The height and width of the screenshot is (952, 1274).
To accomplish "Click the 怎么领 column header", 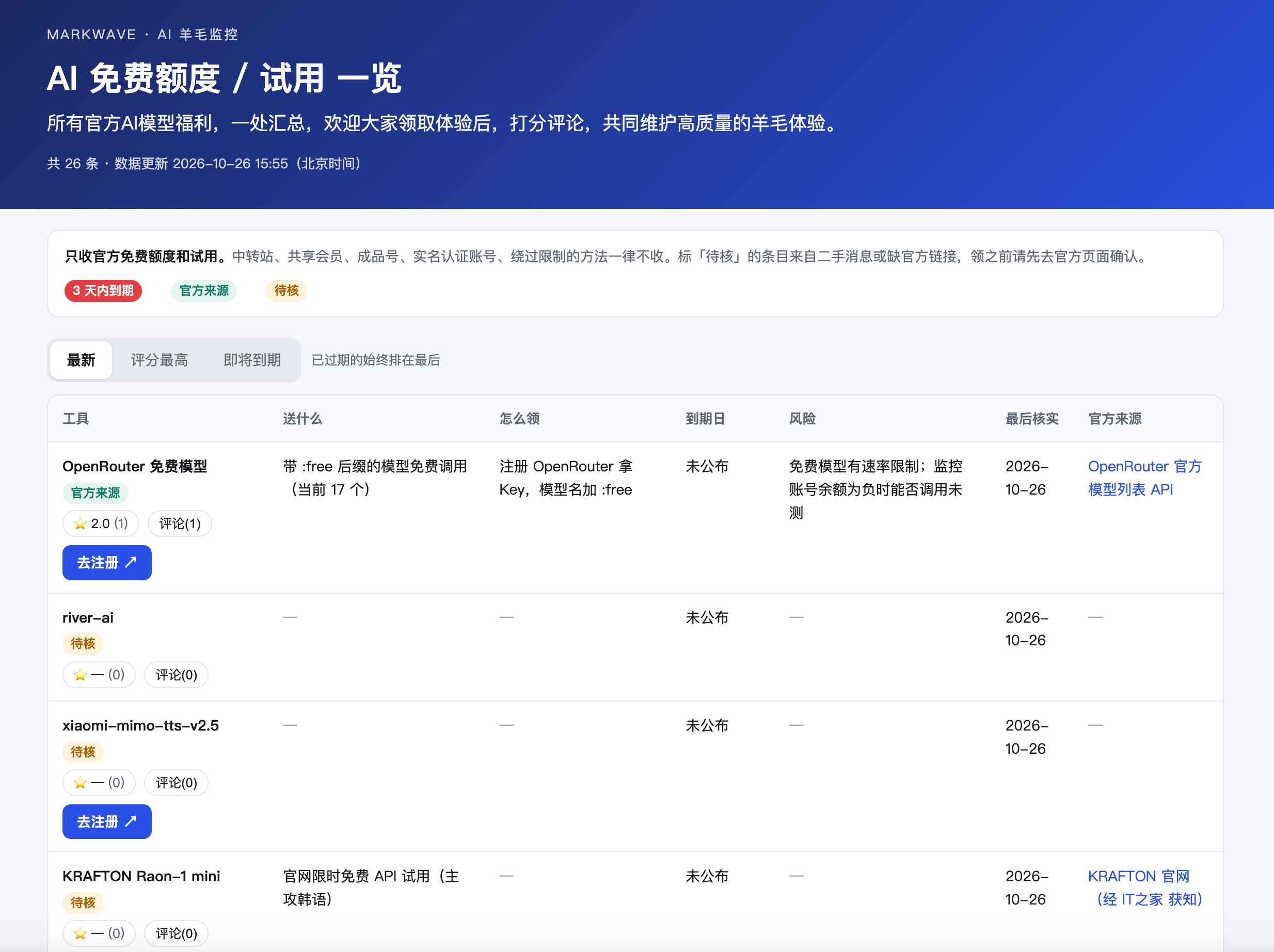I will pyautogui.click(x=519, y=419).
